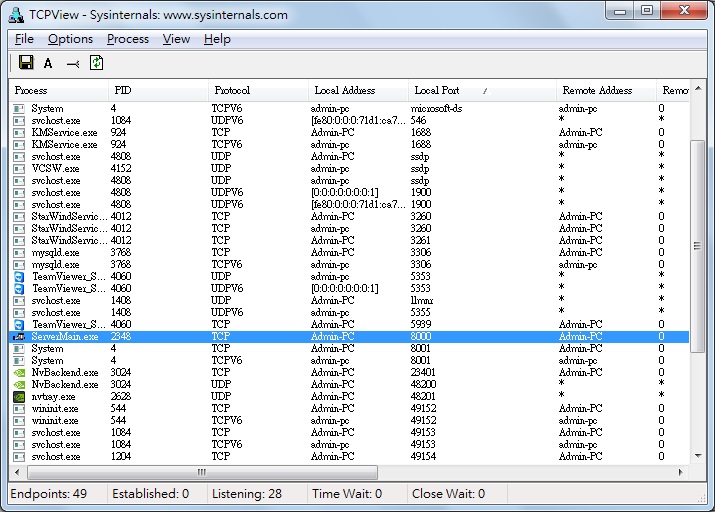Click the NvBackend.exe icon on port 48200 row
Image resolution: width=715 pixels, height=512 pixels.
coord(19,384)
